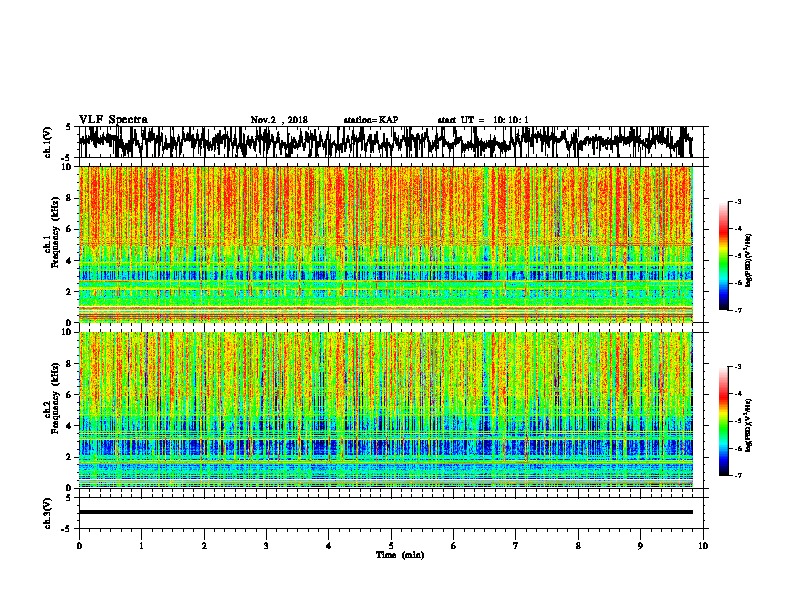792x612 pixels.
Task: Click time axis tick label "4"
Action: (329, 546)
